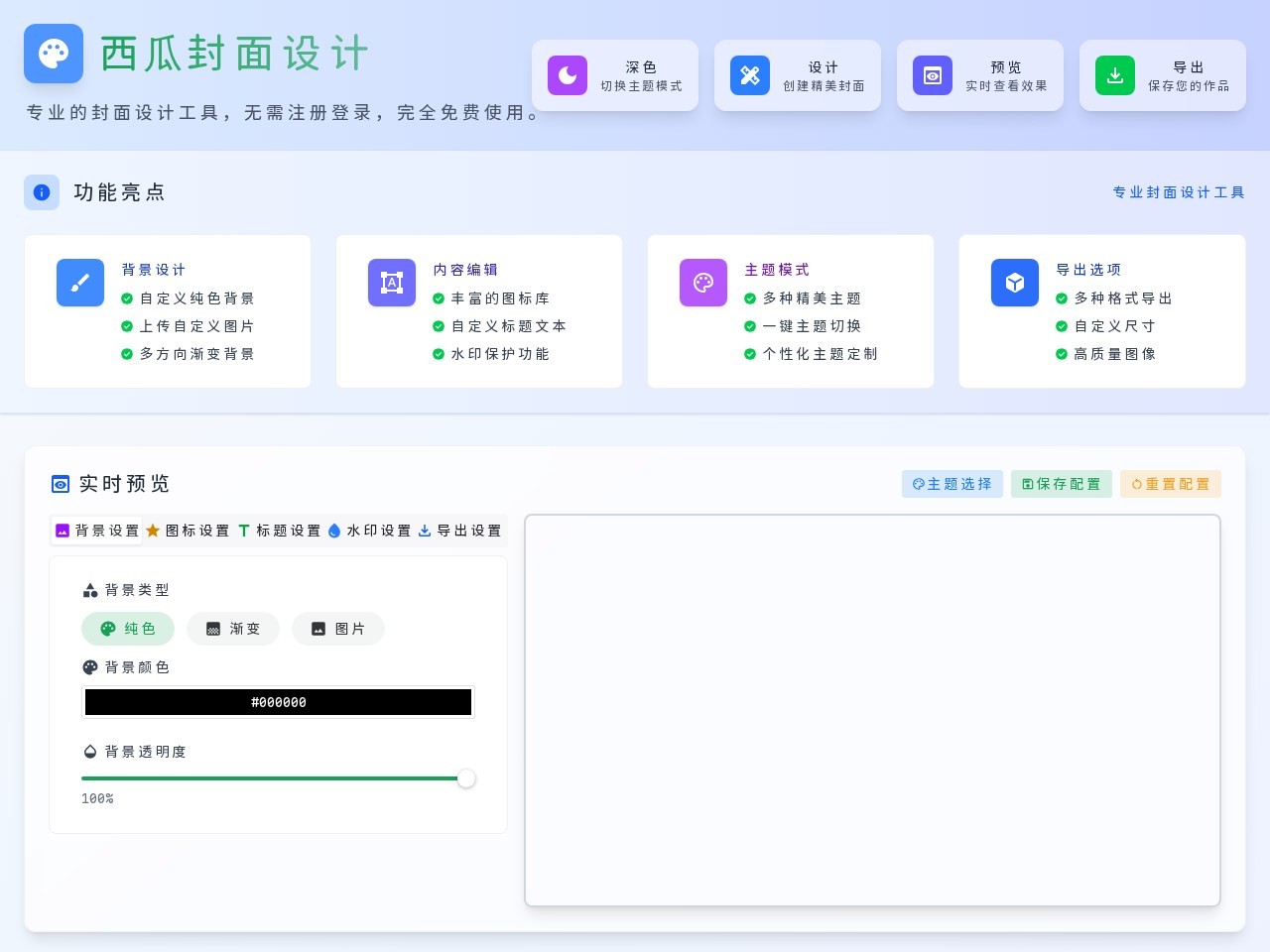
Task: Click the info icon next to 功能亮点
Action: click(x=42, y=192)
